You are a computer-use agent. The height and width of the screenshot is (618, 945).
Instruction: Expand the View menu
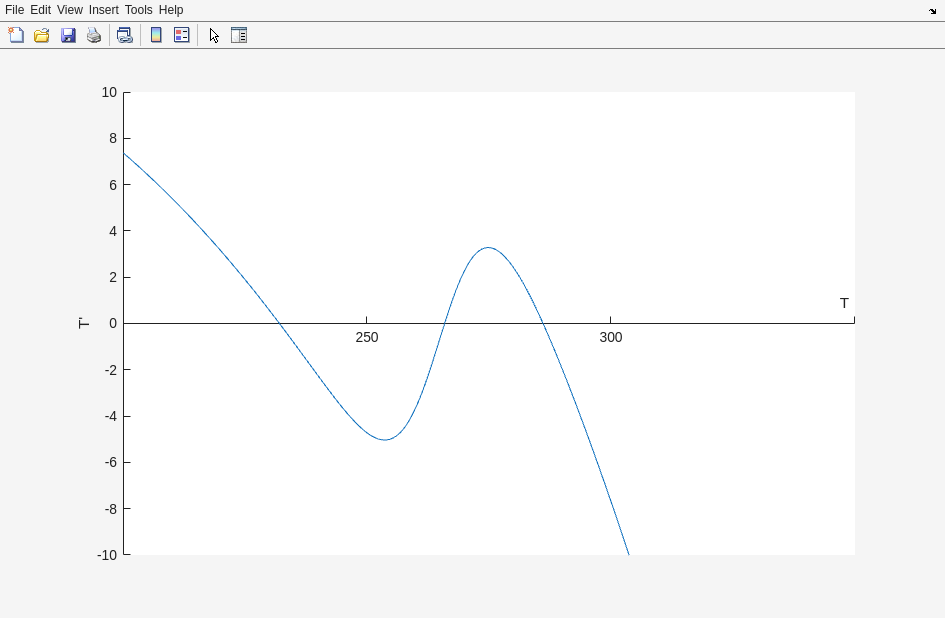tap(70, 10)
